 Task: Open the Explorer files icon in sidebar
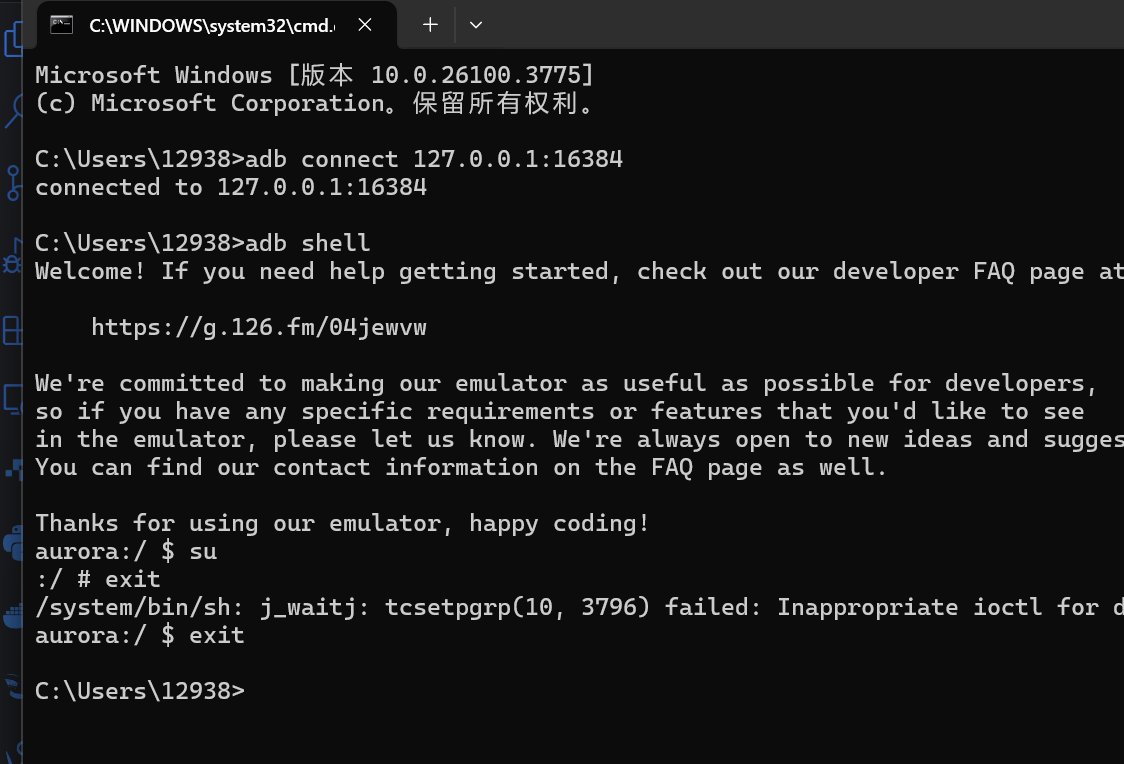[13, 38]
